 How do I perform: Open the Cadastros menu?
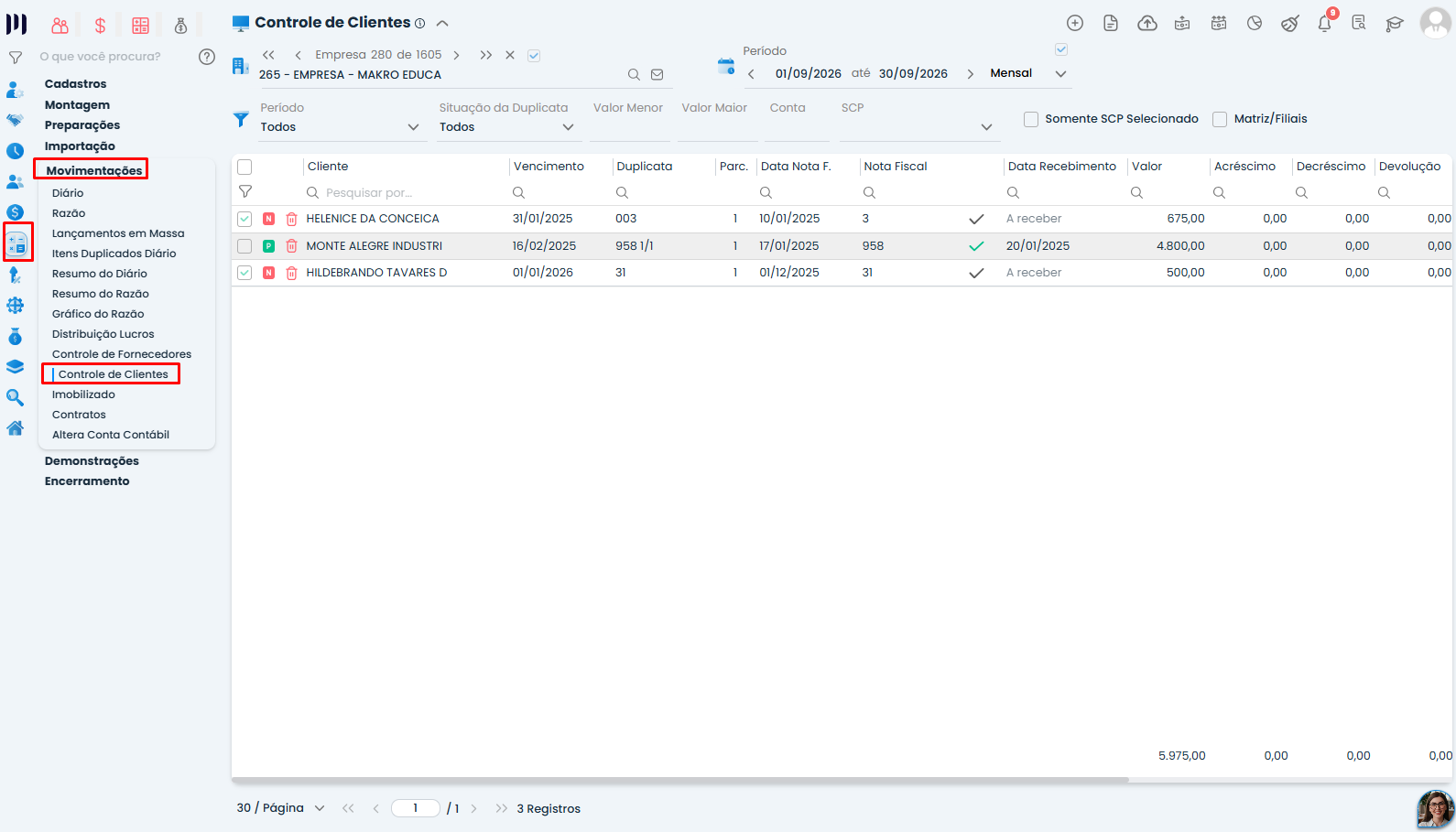click(76, 84)
